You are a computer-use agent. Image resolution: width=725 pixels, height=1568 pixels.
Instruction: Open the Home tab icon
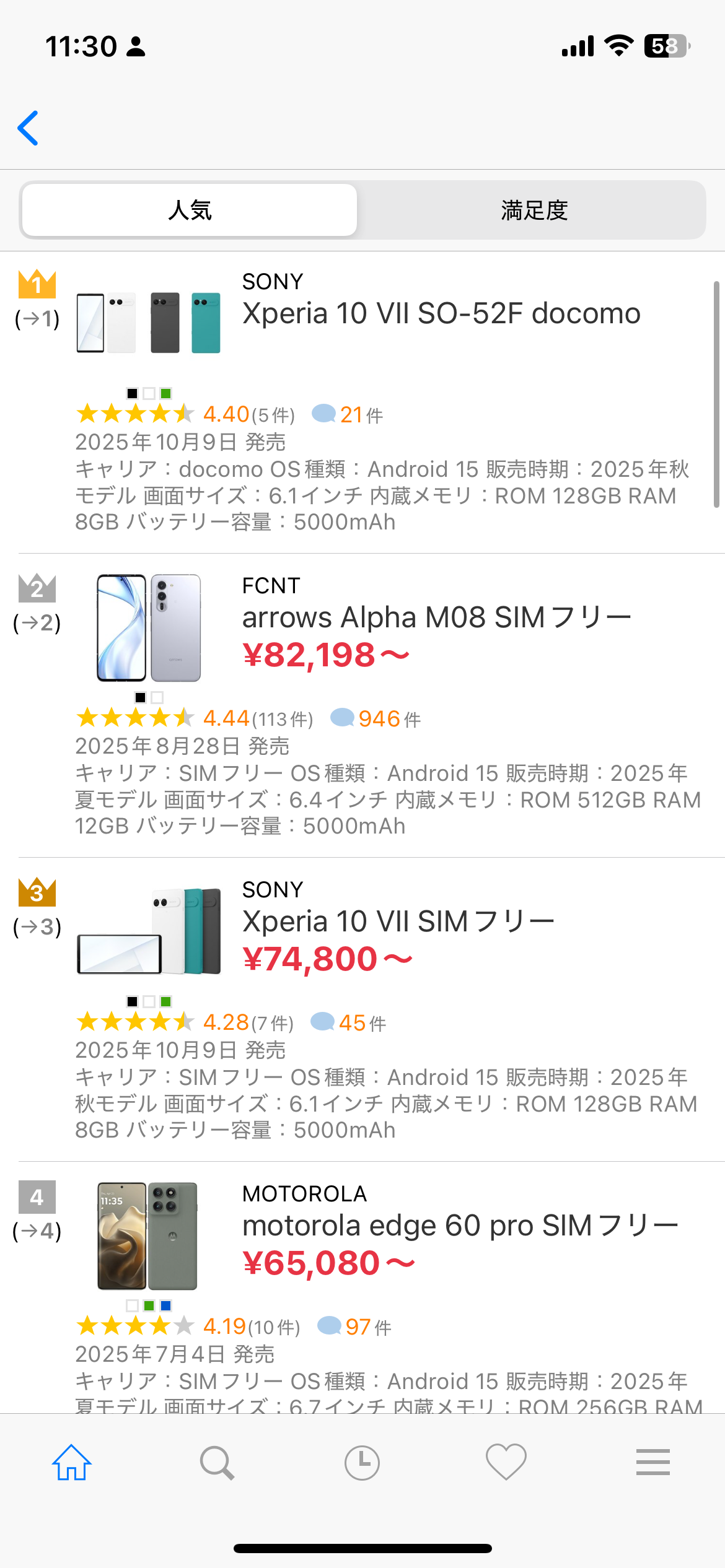pos(72,1463)
